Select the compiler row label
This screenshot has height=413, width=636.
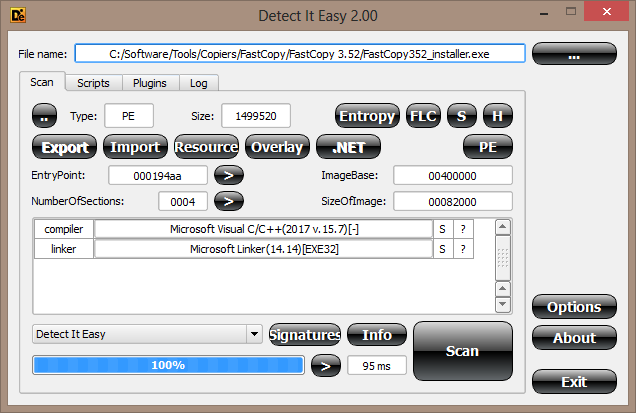(x=64, y=229)
